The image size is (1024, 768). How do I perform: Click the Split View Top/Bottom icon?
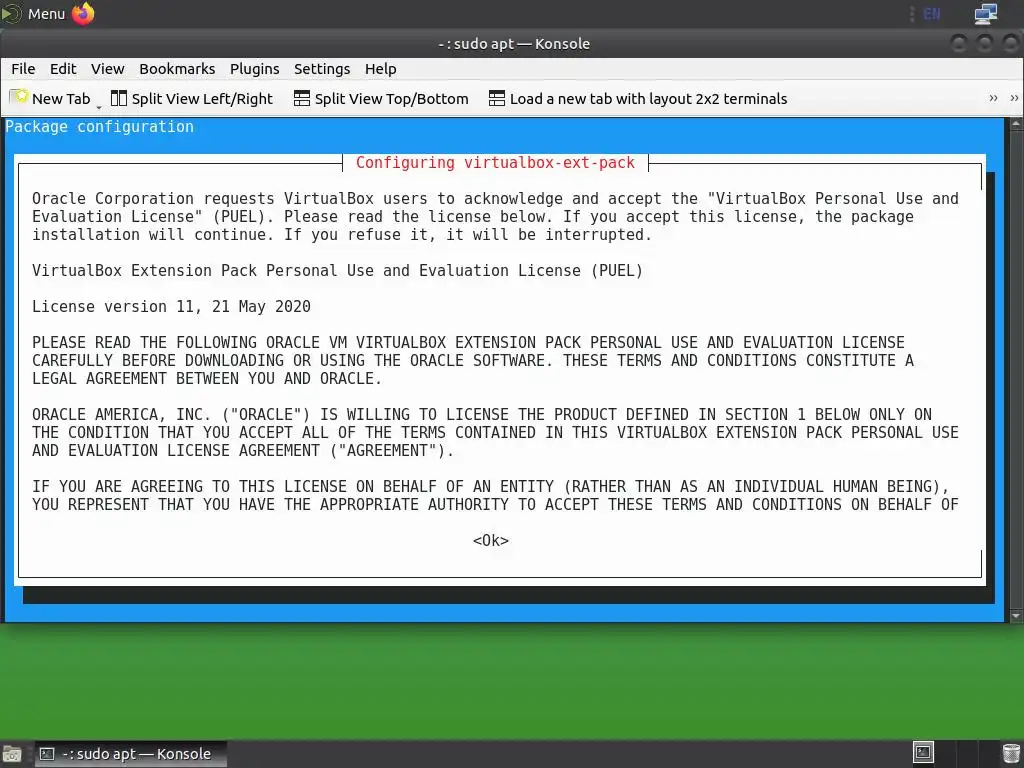pyautogui.click(x=302, y=99)
